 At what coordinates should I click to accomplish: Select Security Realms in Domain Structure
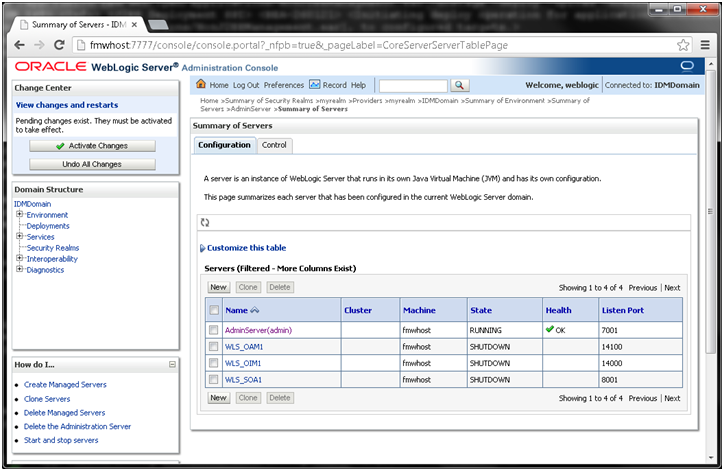pyautogui.click(x=53, y=248)
